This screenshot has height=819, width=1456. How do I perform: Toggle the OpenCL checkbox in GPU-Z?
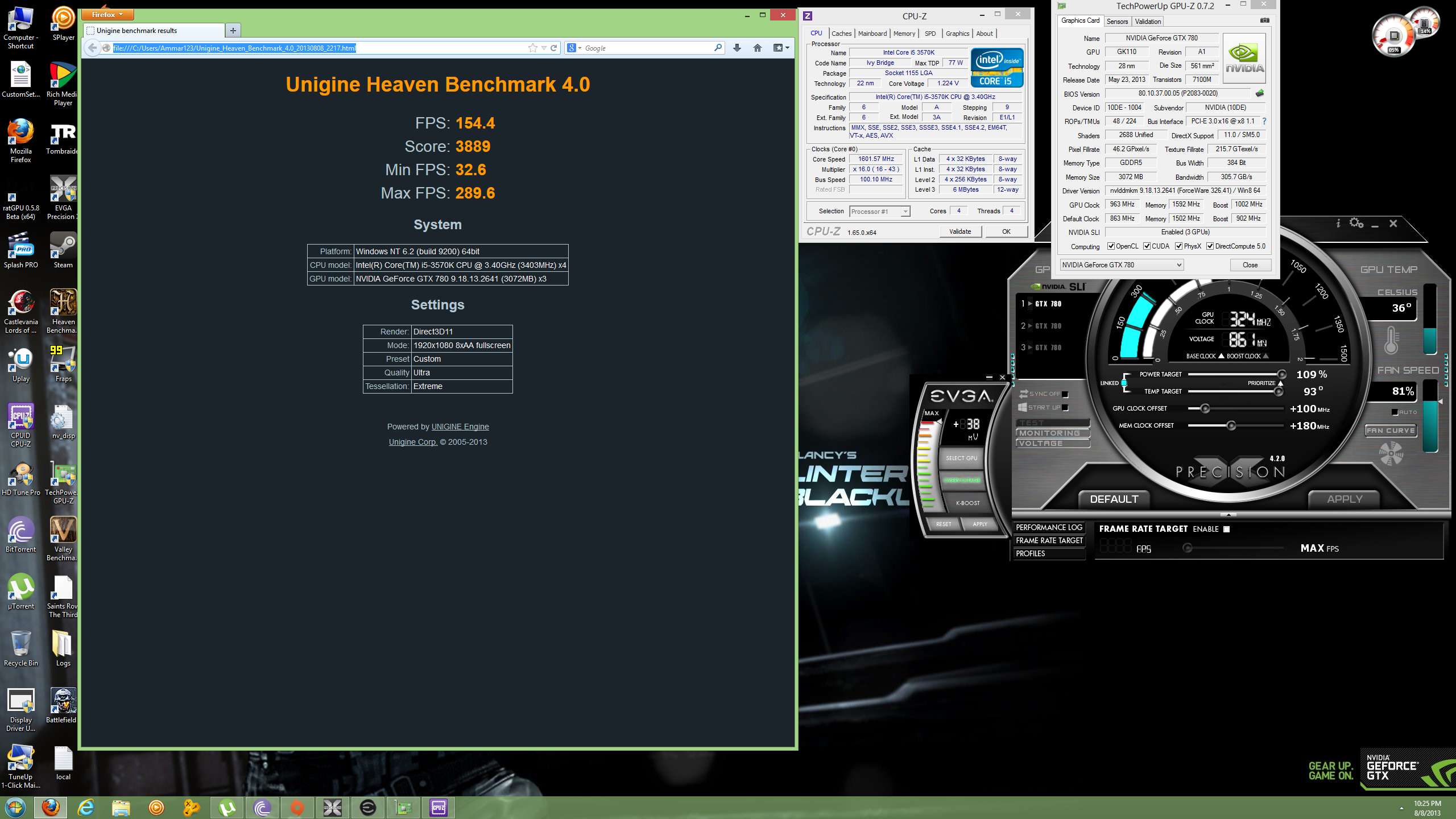pyautogui.click(x=1111, y=246)
